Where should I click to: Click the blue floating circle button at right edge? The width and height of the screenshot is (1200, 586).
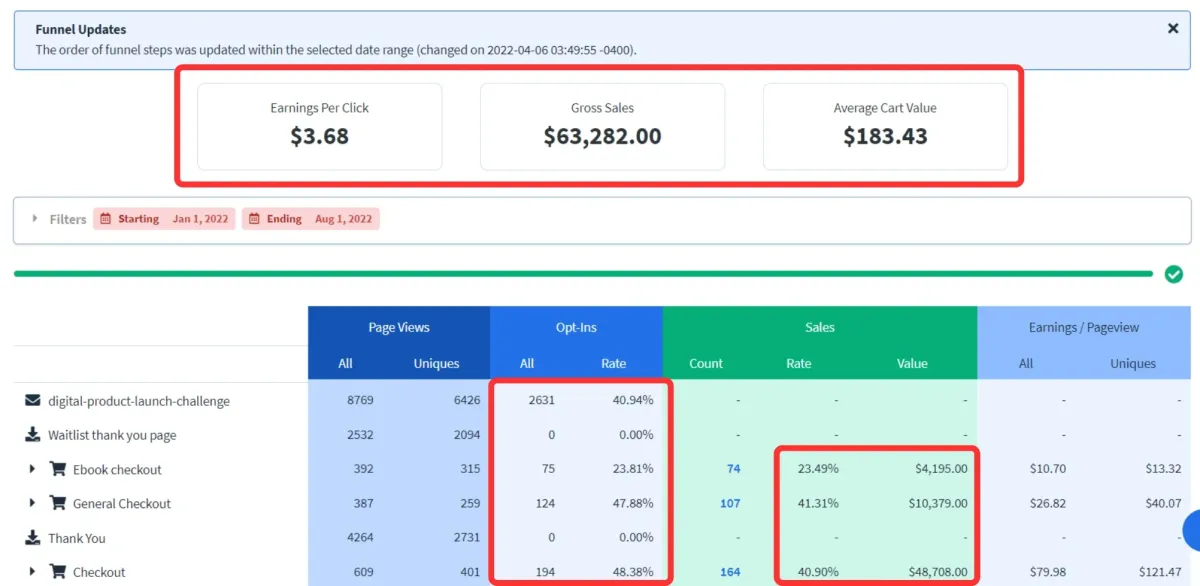[1191, 530]
